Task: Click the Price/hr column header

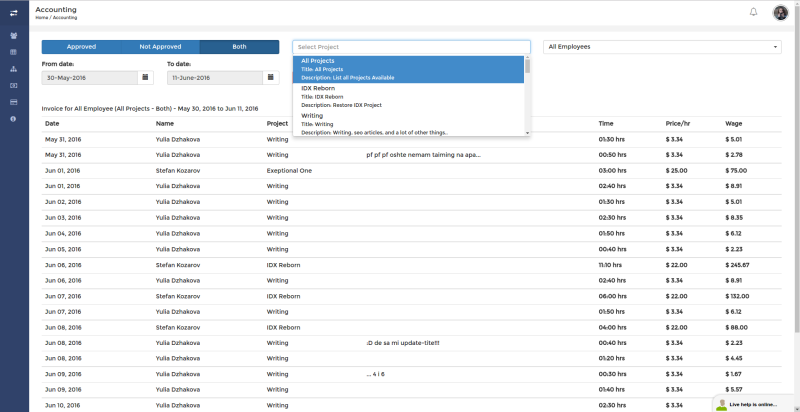Action: coord(678,123)
